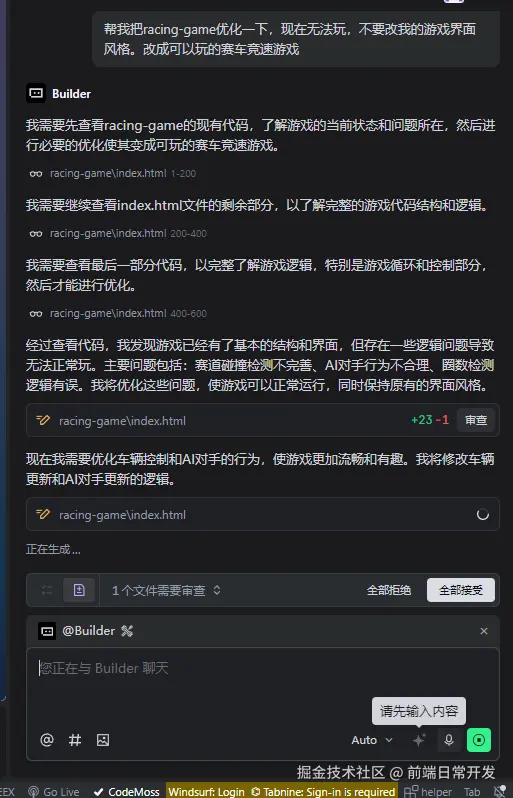
Task: Click the @Builder agent icon above input
Action: tap(47, 631)
